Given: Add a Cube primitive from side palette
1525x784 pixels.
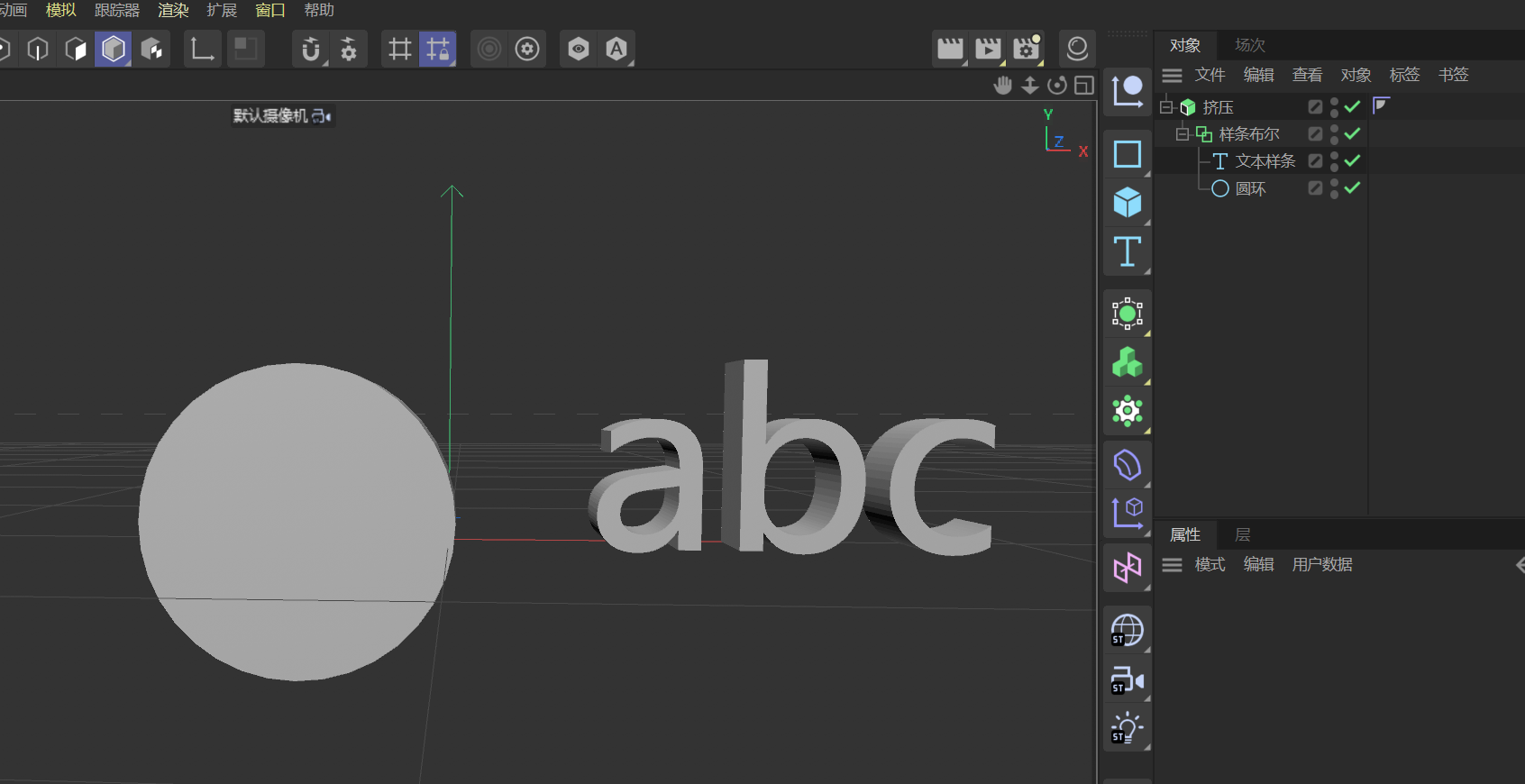Looking at the screenshot, I should click(1127, 203).
